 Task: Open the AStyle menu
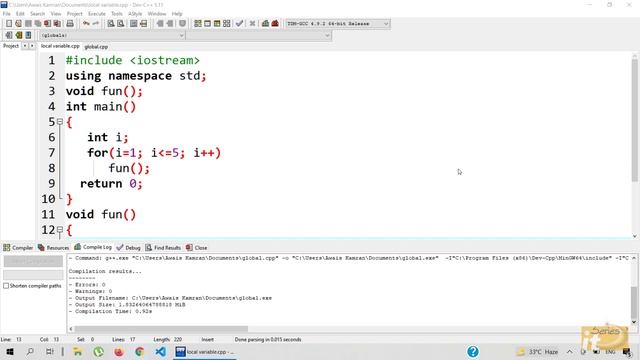coord(135,13)
